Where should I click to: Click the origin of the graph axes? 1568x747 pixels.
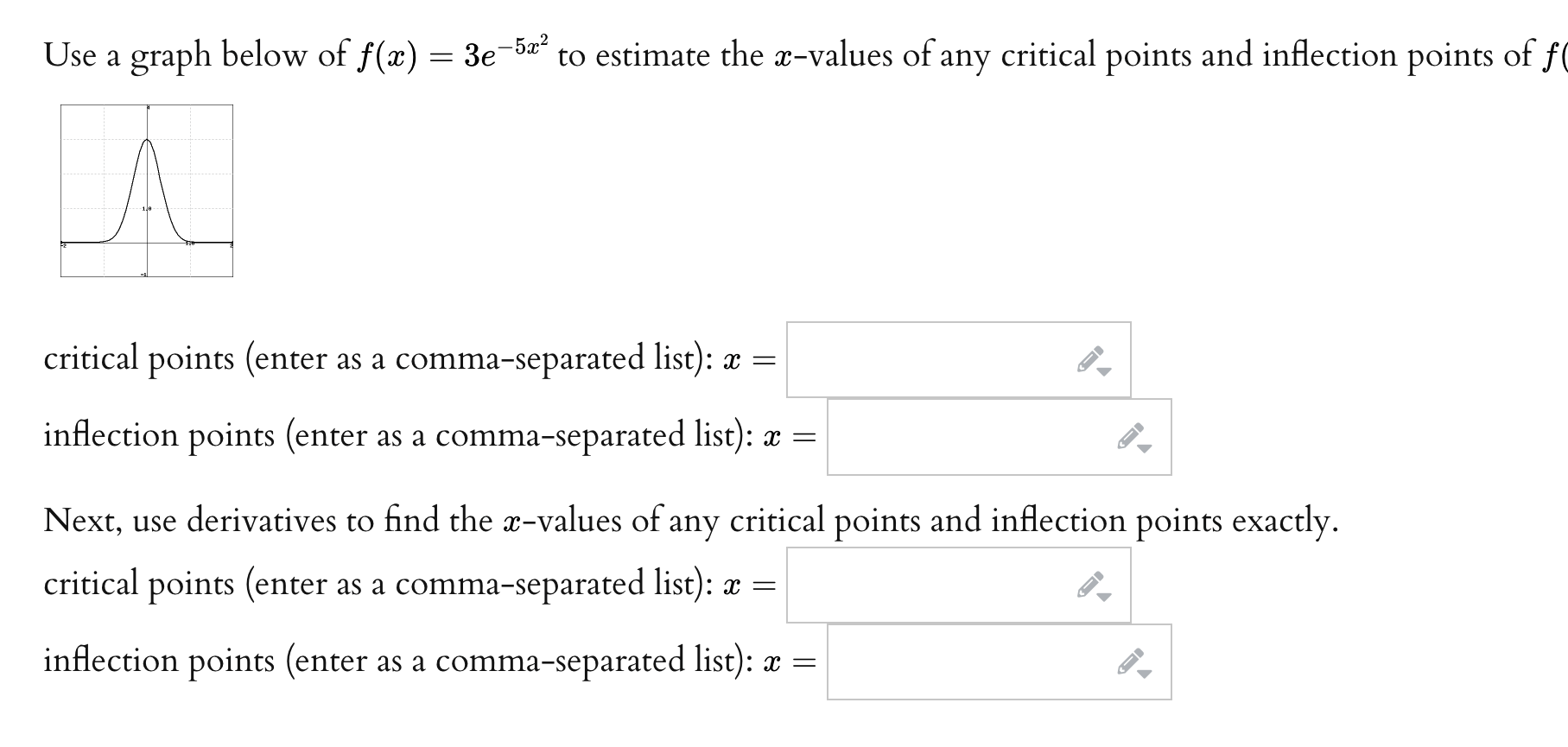point(147,242)
